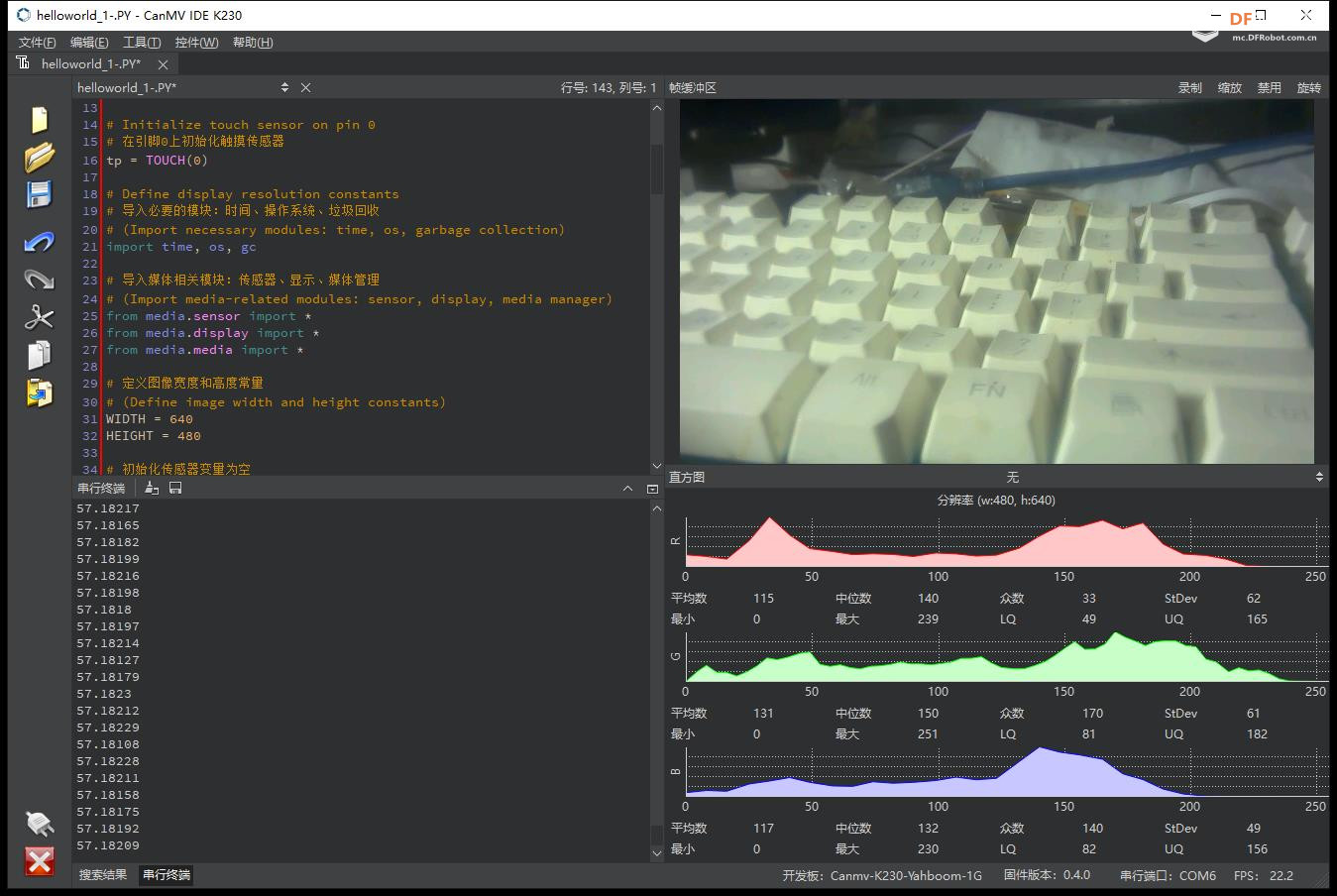The image size is (1337, 896).
Task: Toggle 录制 recording of the frame buffer
Action: point(1189,87)
